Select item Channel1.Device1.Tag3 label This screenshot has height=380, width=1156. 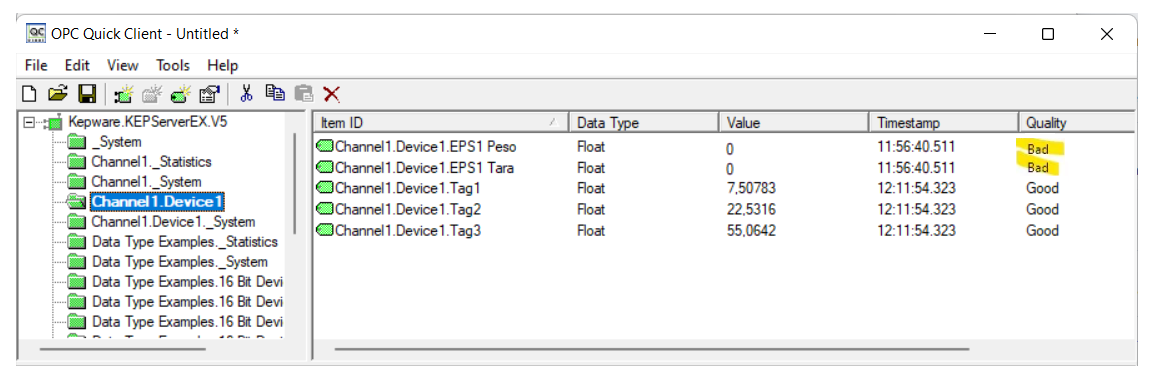pos(408,230)
